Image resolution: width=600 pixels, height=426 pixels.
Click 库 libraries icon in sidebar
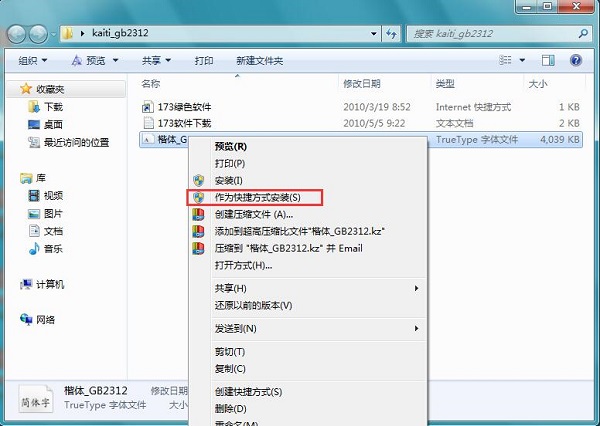[x=26, y=178]
